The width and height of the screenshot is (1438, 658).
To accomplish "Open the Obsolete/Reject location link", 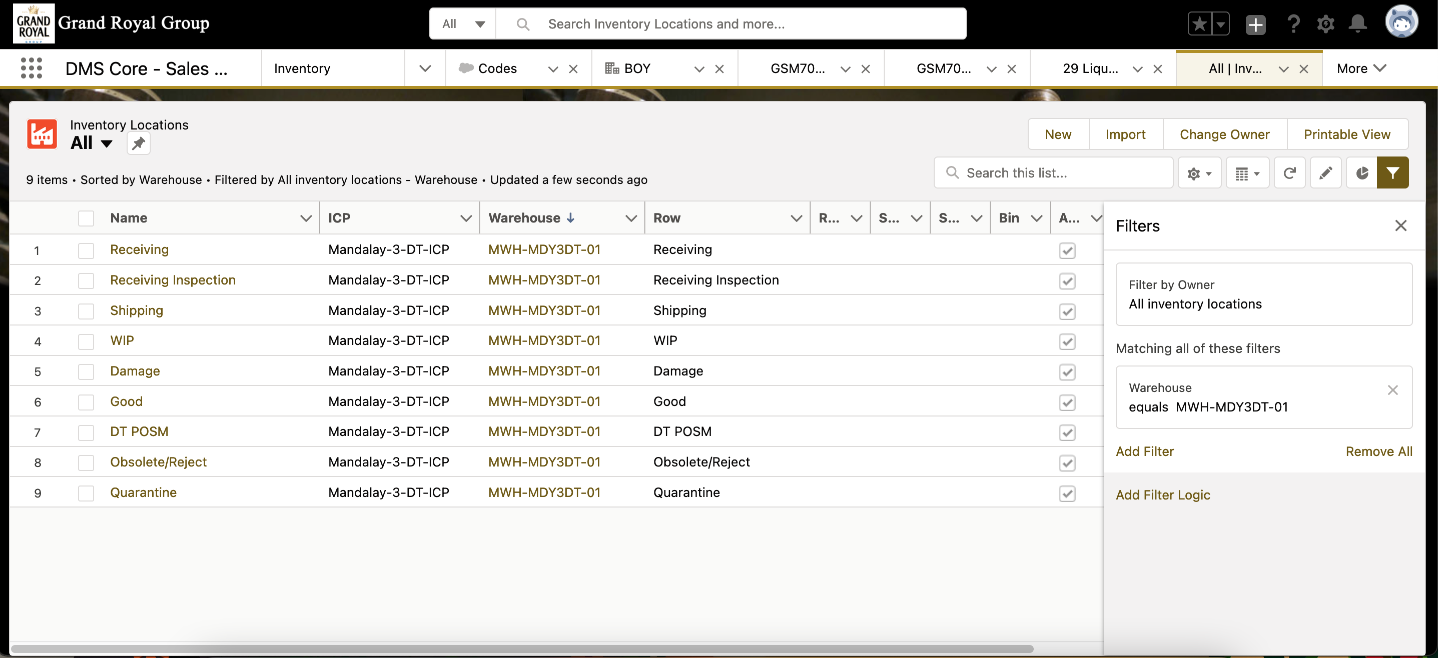I will [158, 463].
